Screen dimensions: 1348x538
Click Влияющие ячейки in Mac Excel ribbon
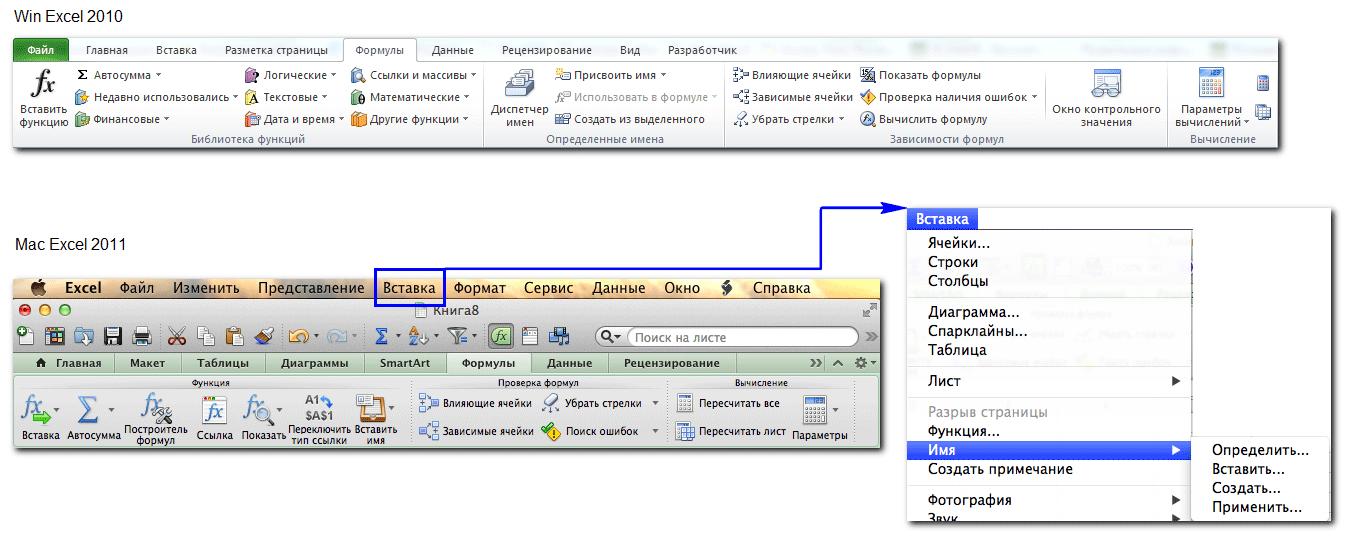(x=475, y=403)
